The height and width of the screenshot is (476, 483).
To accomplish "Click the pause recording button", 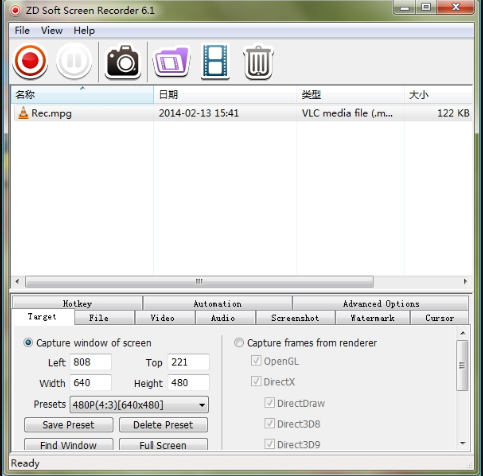I will 74,61.
